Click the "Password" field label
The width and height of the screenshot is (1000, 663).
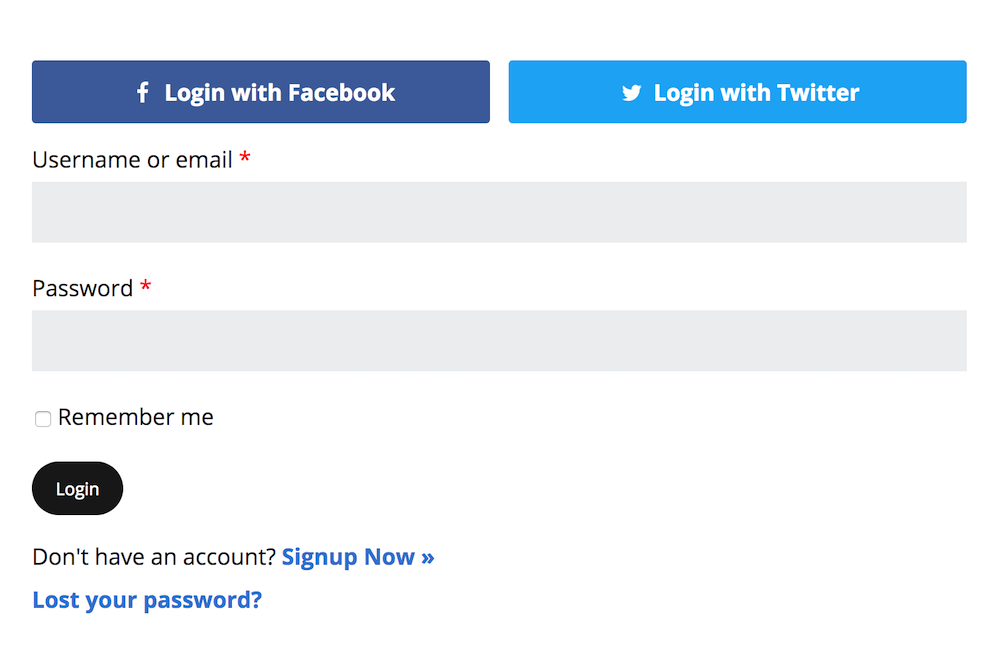pos(83,289)
